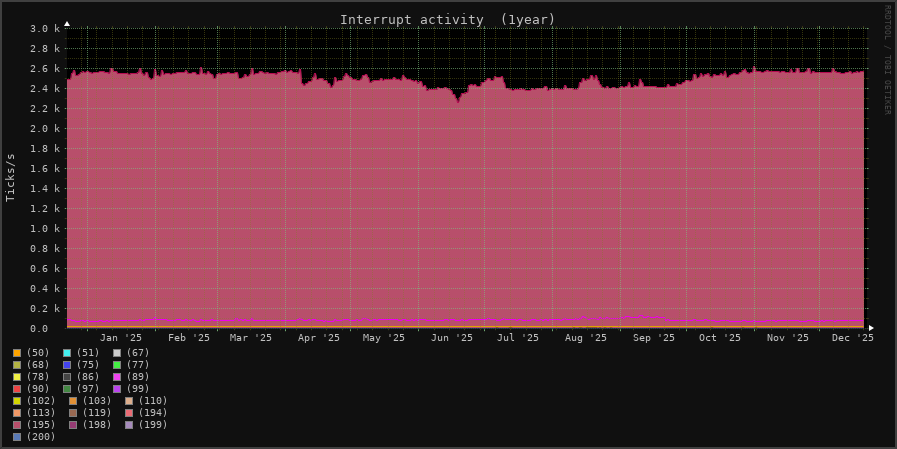Click the (102) legend label
Viewport: 897px width, 449px height.
click(x=41, y=401)
